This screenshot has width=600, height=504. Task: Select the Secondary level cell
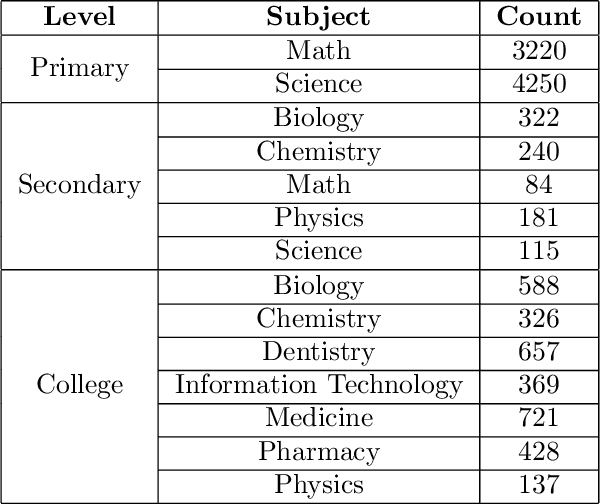(x=80, y=185)
